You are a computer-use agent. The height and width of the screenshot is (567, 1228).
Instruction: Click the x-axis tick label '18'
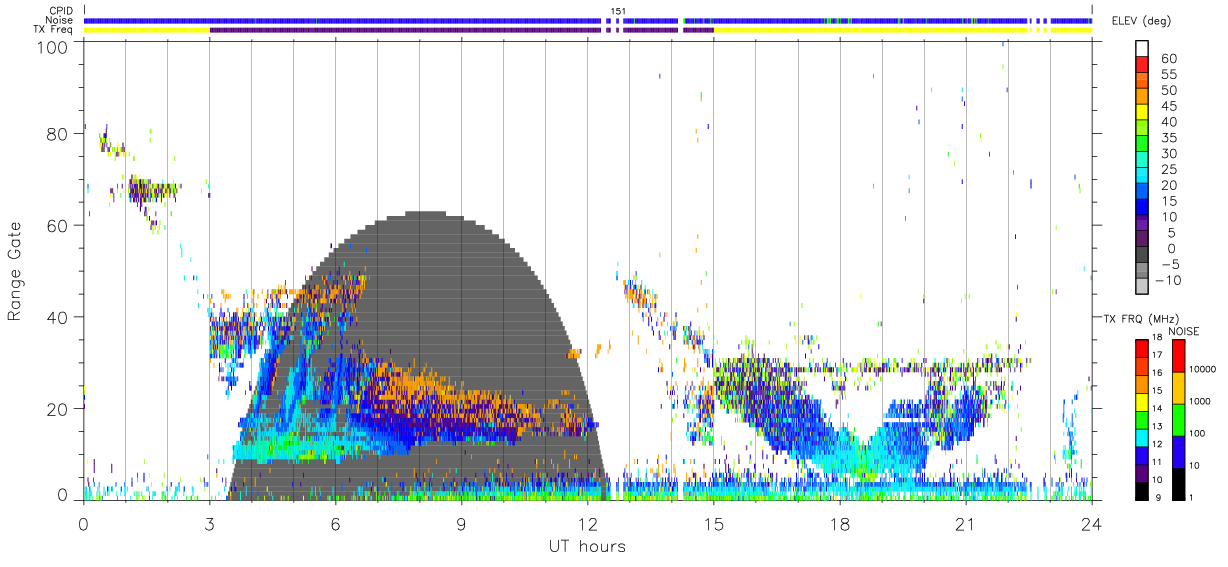pyautogui.click(x=839, y=524)
